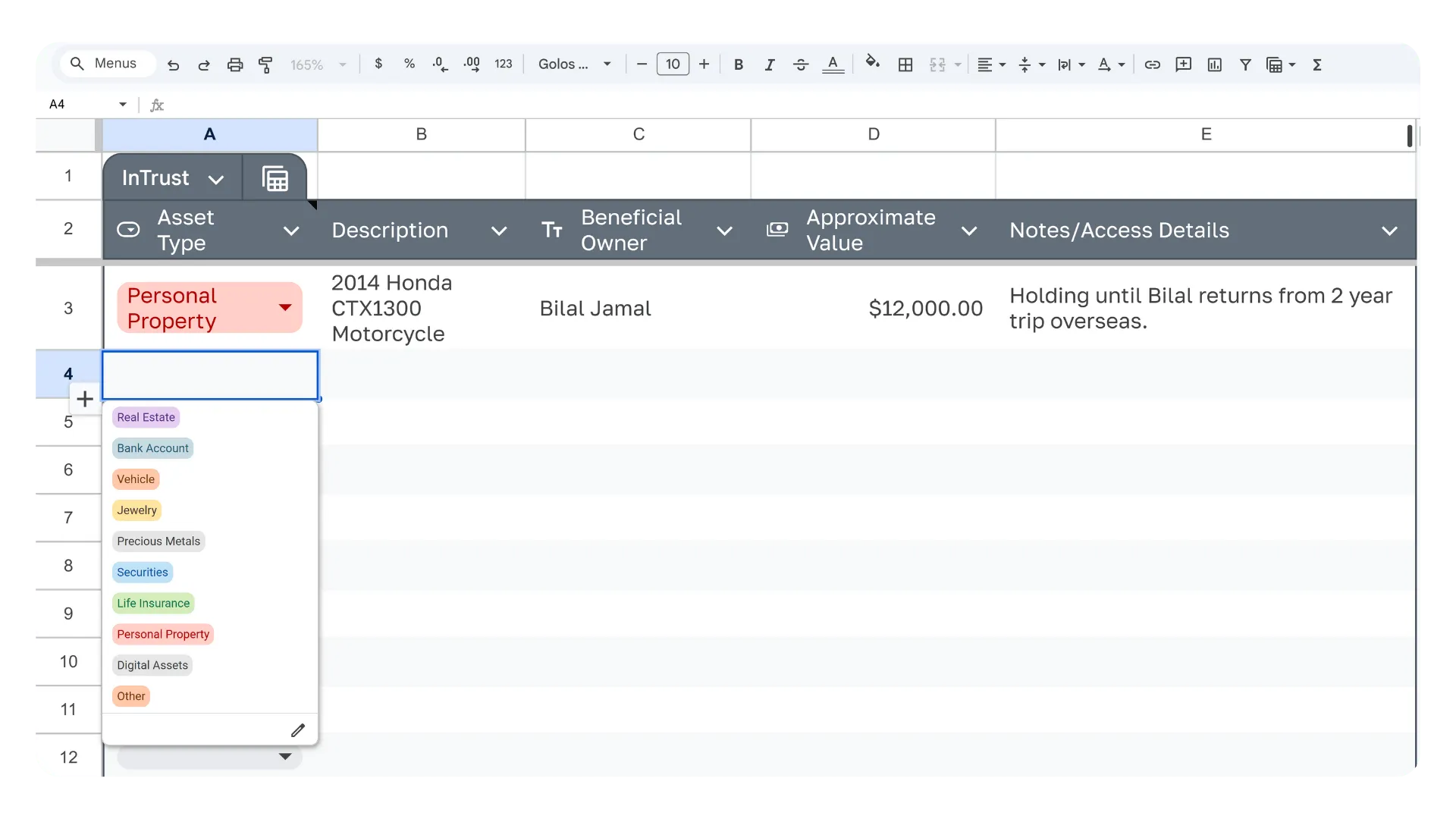
Task: Toggle strikethrough formatting
Action: pos(801,65)
